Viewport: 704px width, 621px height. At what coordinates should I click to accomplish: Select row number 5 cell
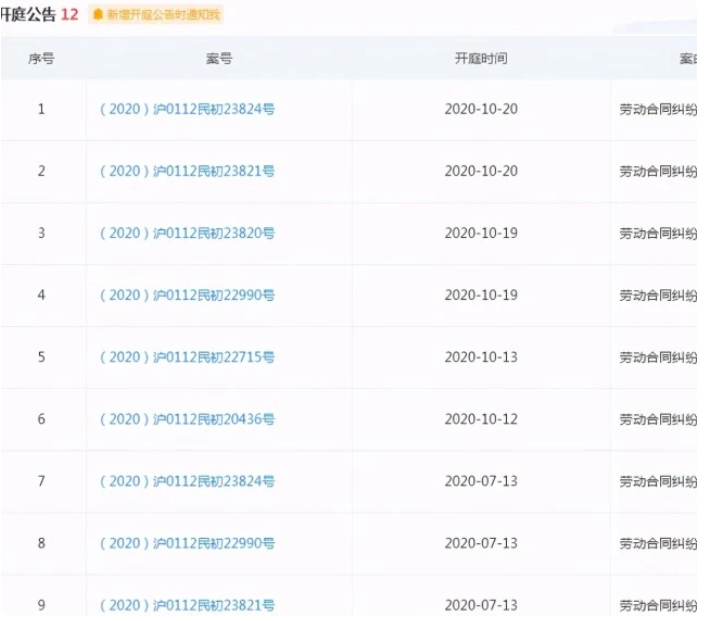click(41, 357)
